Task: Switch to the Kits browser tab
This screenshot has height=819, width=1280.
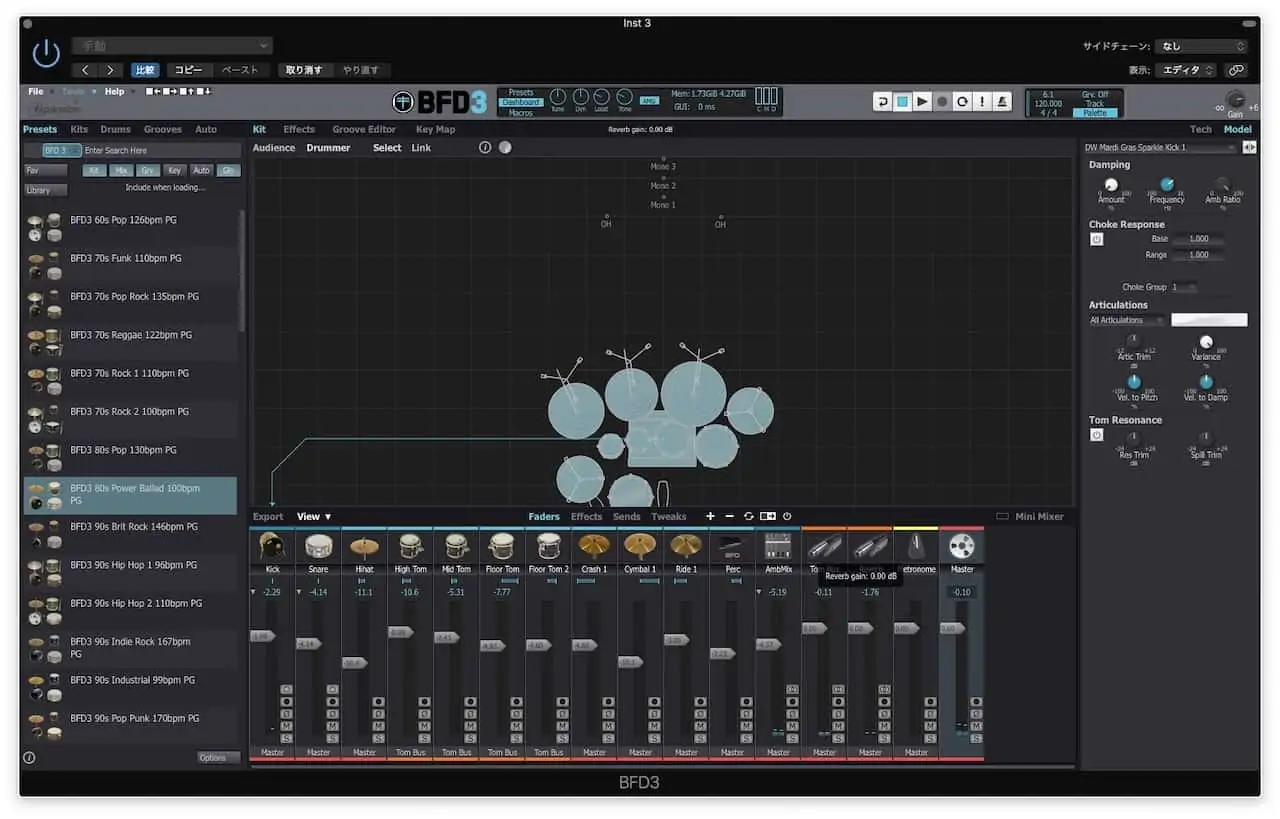Action: (x=79, y=129)
